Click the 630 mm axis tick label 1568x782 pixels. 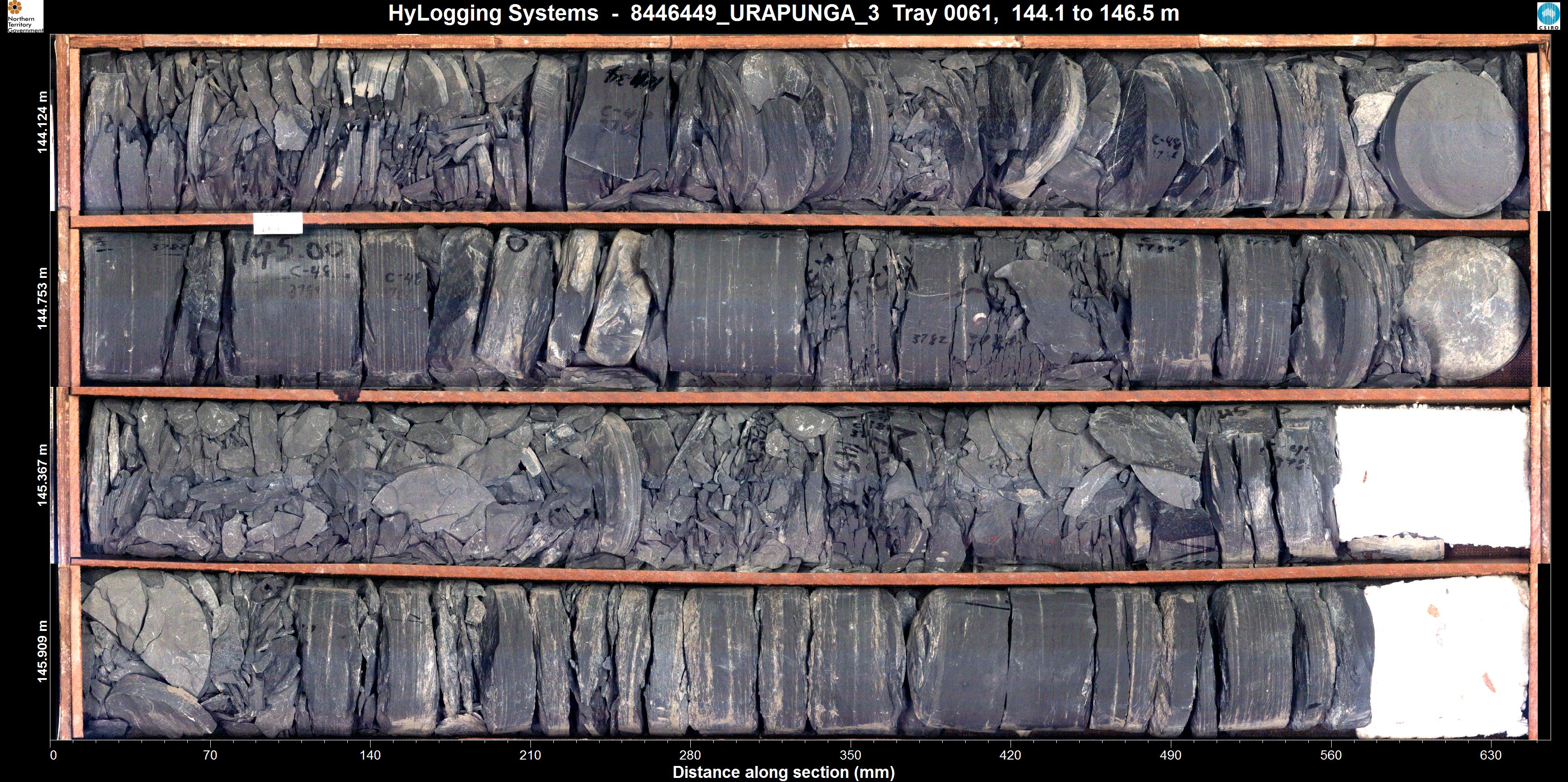pyautogui.click(x=1491, y=755)
